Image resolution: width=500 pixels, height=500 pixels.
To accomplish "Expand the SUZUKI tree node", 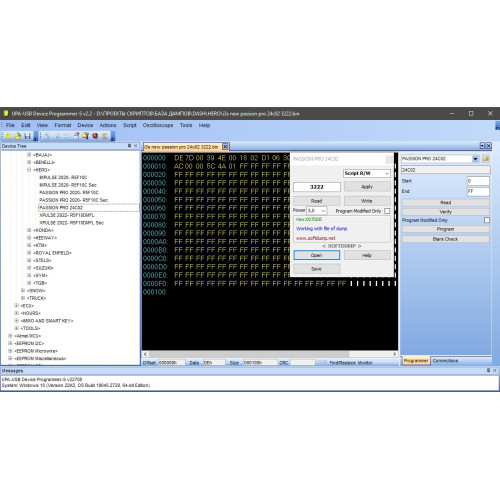I will [29, 268].
